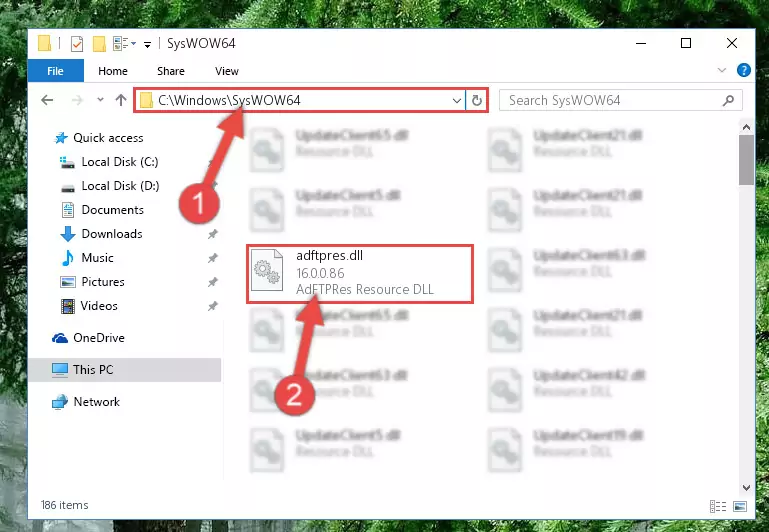This screenshot has height=532, width=769.
Task: Click the Network icon in sidebar
Action: point(60,402)
